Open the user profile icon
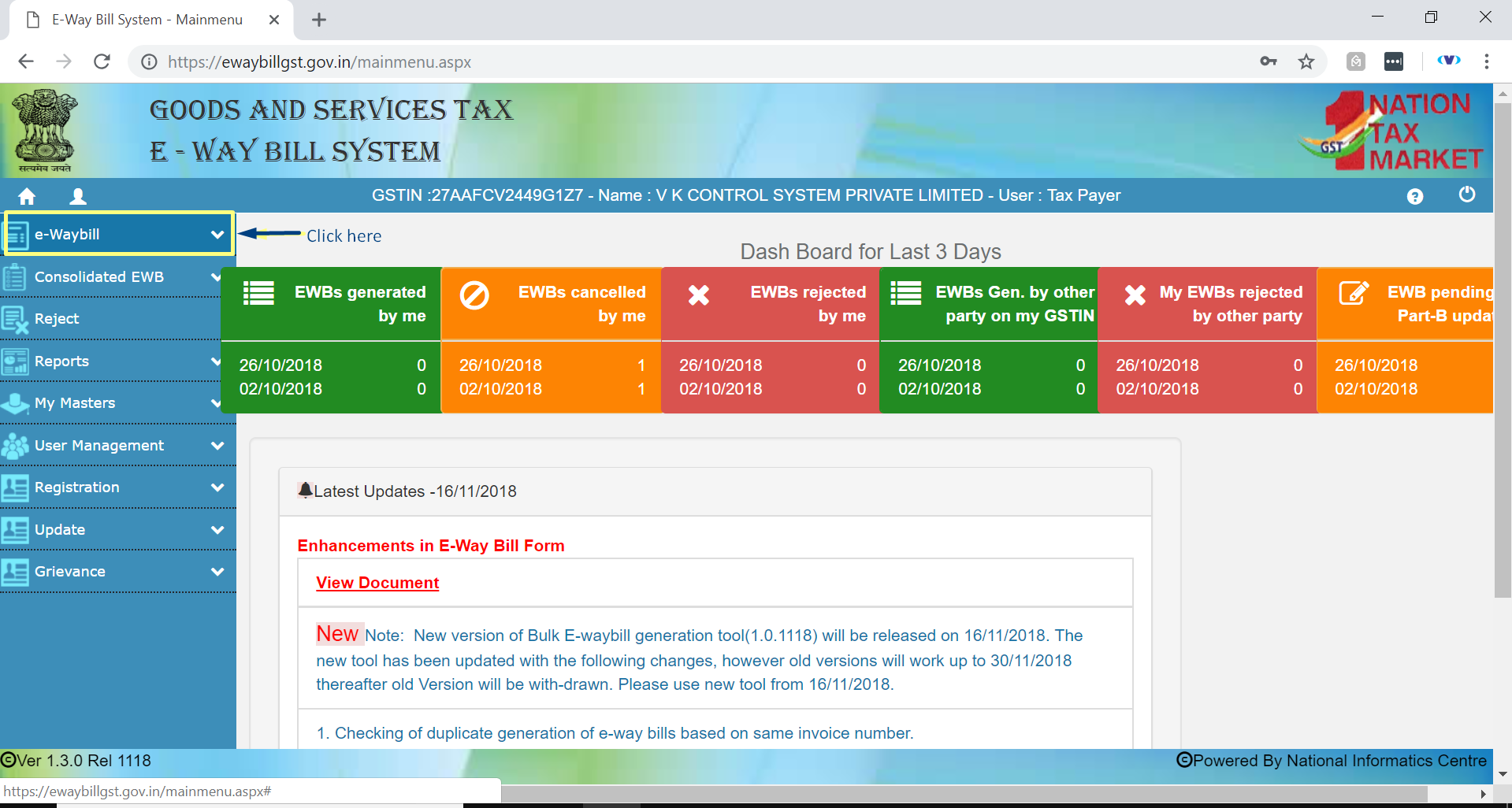Screen dimensions: 1512x808 point(77,196)
